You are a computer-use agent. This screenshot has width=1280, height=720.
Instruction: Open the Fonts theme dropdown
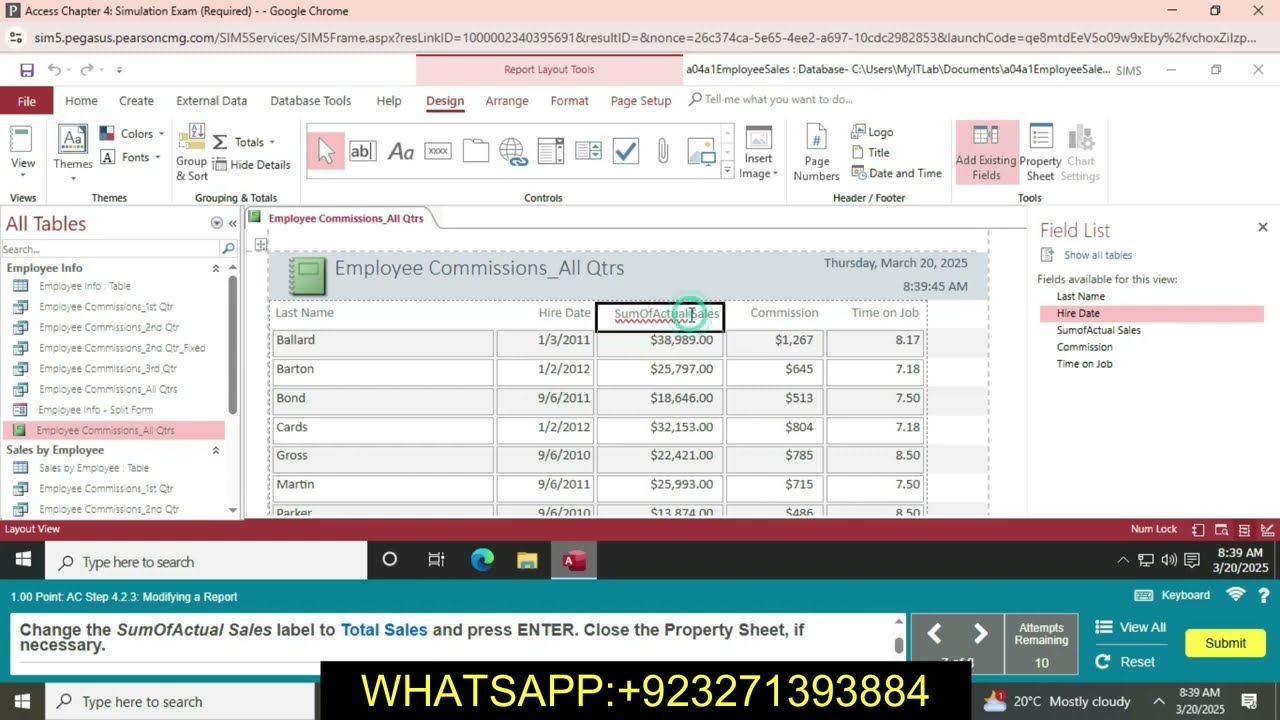131,157
